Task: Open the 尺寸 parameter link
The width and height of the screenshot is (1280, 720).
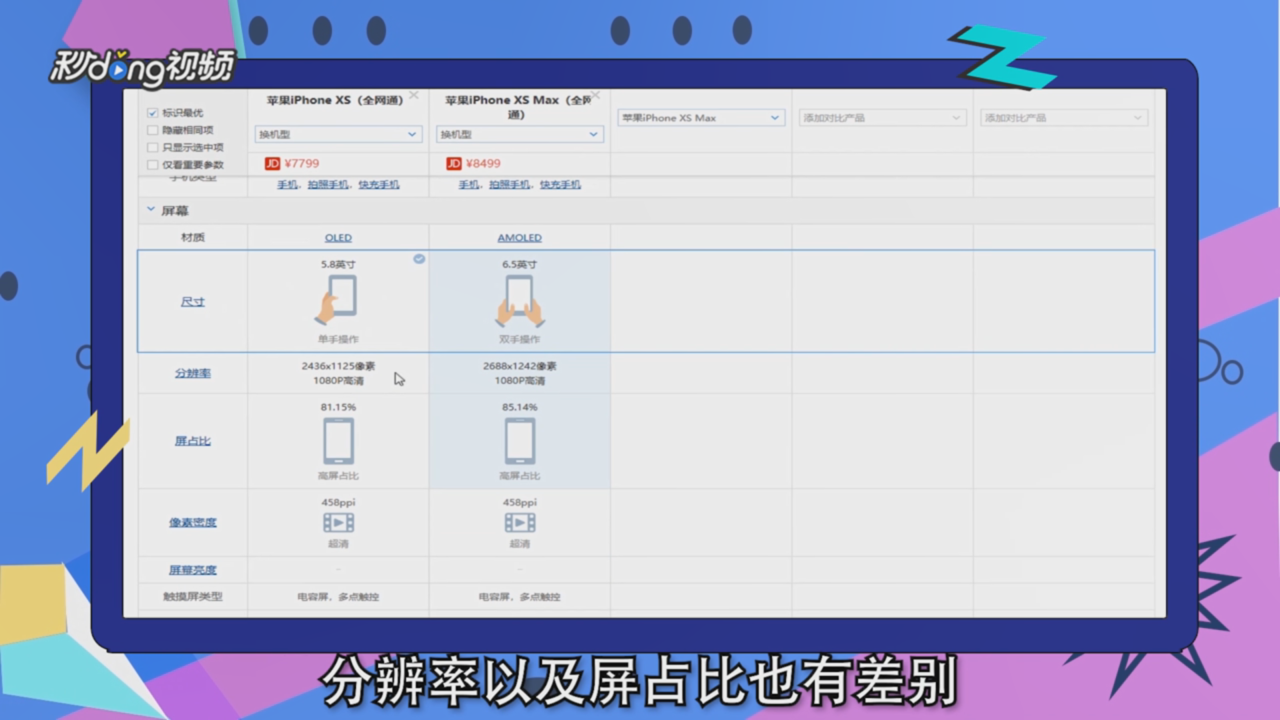Action: (193, 301)
